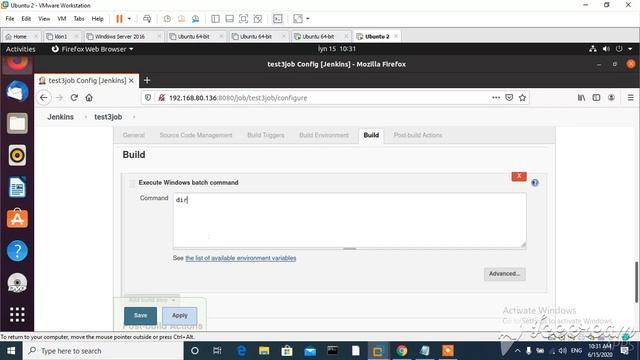Open the VMware View menu
This screenshot has height=360, width=640.
click(x=44, y=19)
